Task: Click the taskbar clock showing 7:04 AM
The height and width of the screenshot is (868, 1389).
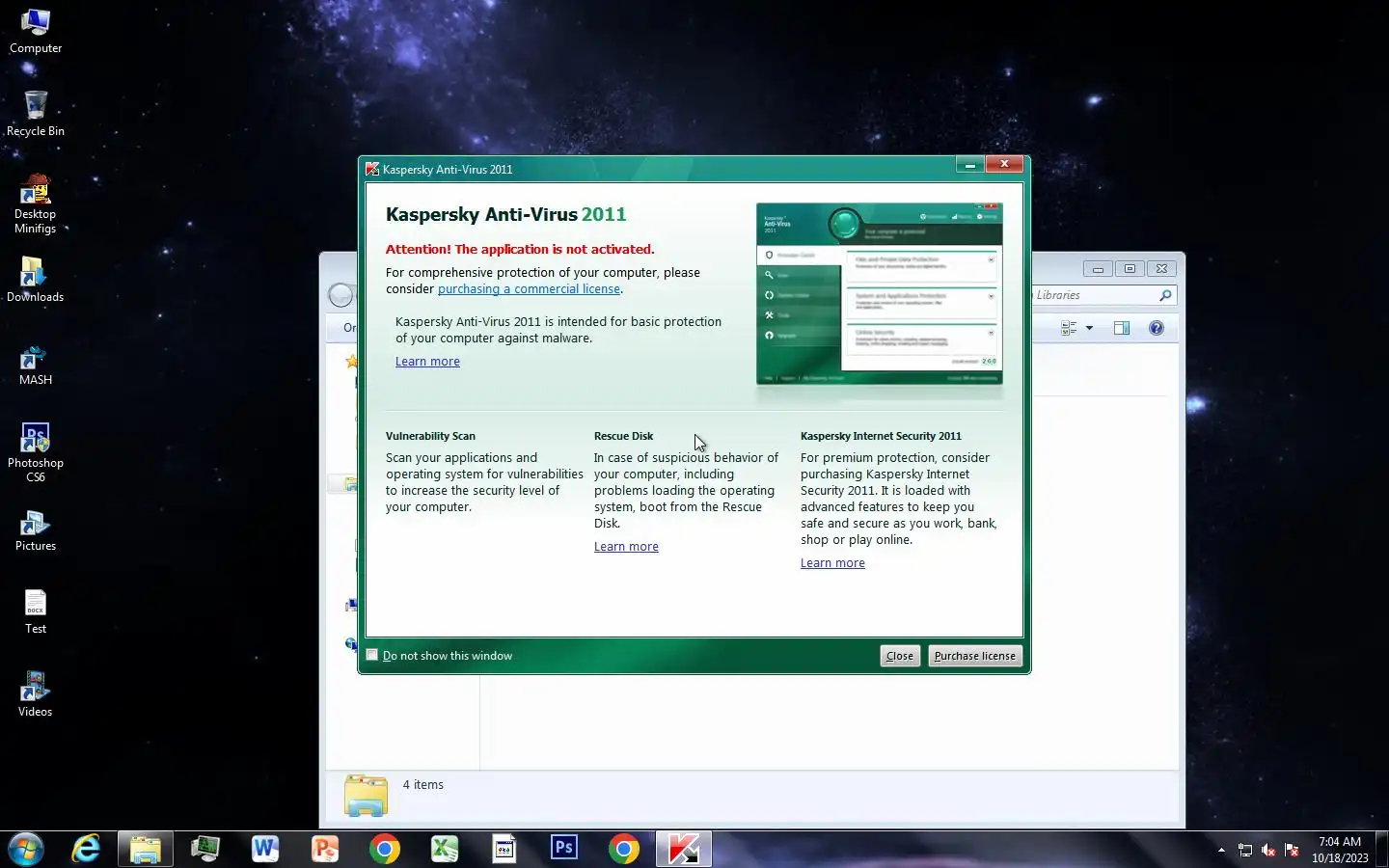Action: pos(1340,850)
